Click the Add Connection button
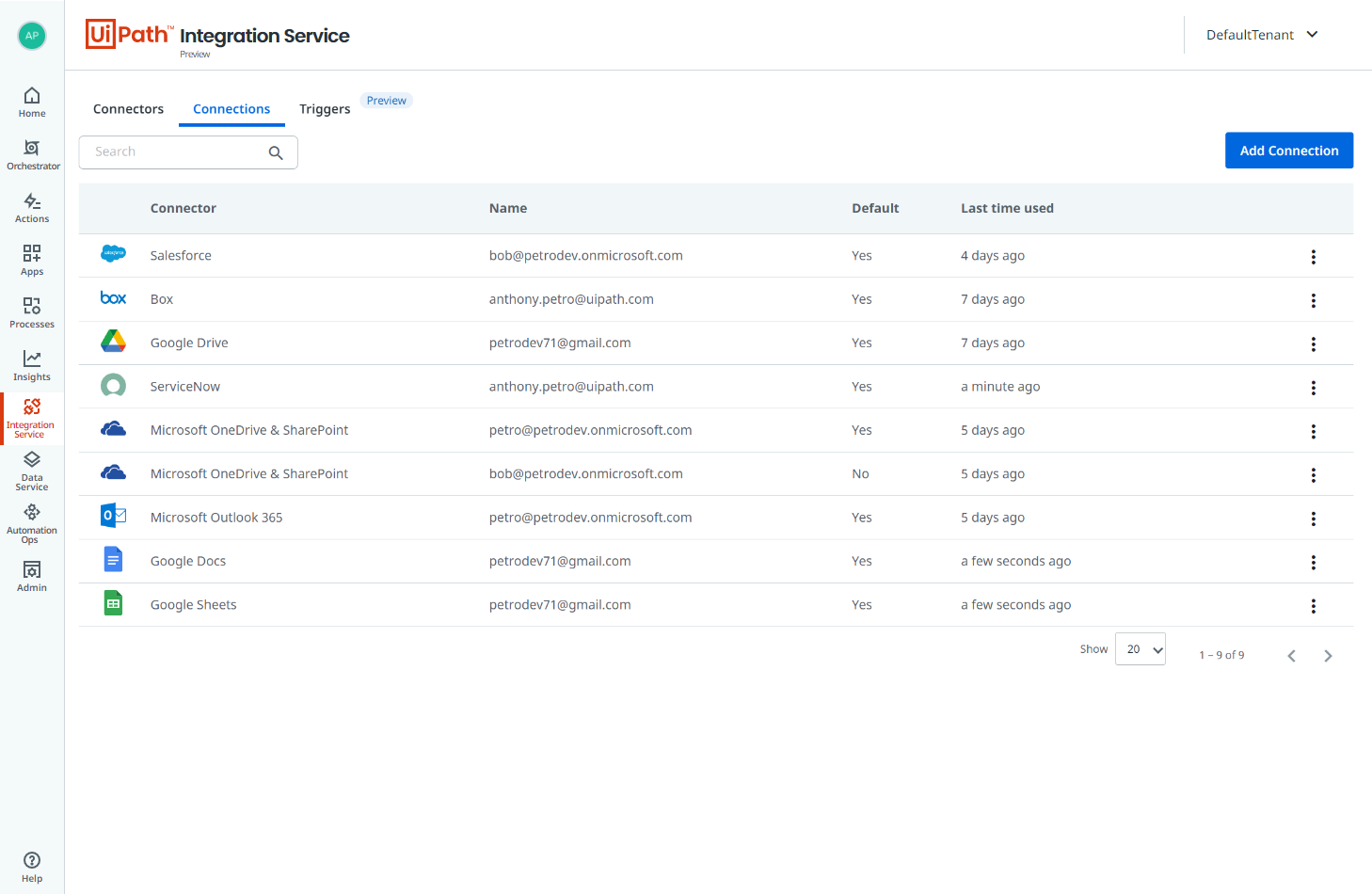The width and height of the screenshot is (1372, 894). click(x=1289, y=151)
